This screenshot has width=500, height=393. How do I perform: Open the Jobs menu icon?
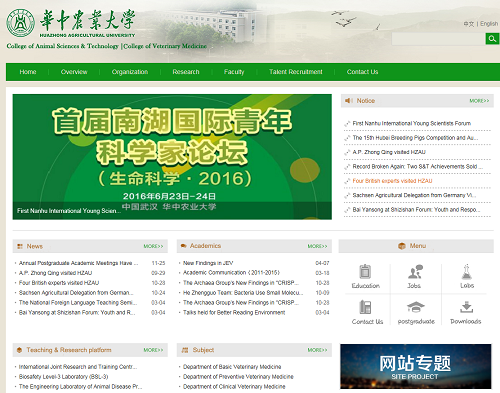click(x=415, y=272)
